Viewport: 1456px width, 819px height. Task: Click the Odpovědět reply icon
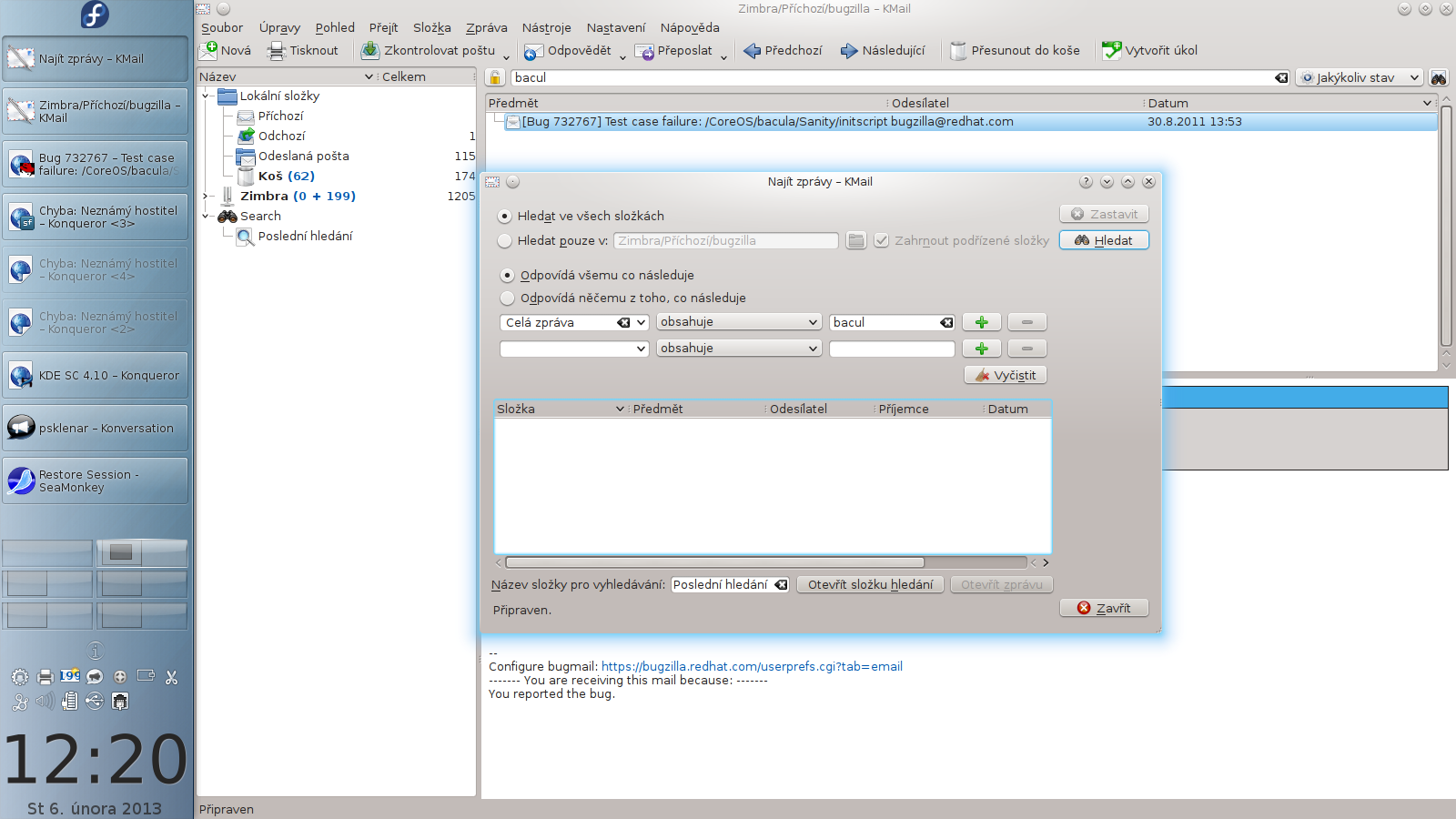click(534, 51)
